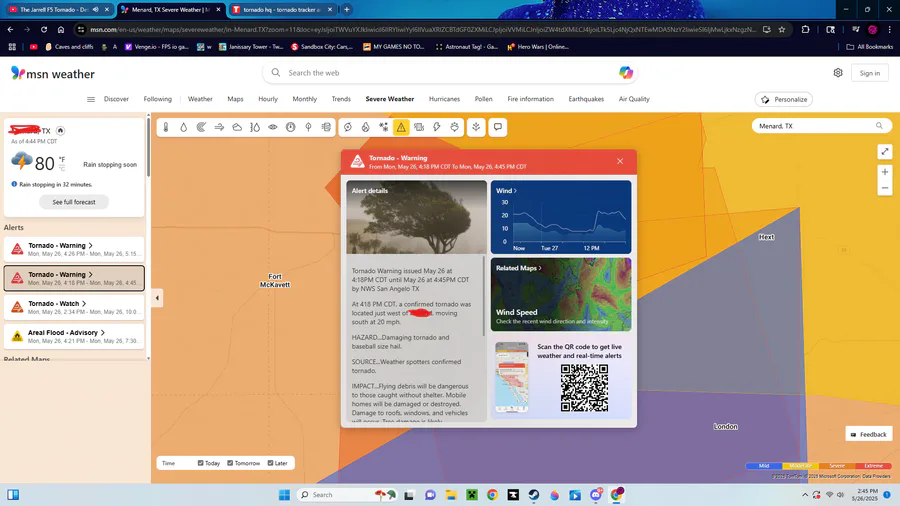Toggle the Tomorrow time checkbox

pos(230,463)
